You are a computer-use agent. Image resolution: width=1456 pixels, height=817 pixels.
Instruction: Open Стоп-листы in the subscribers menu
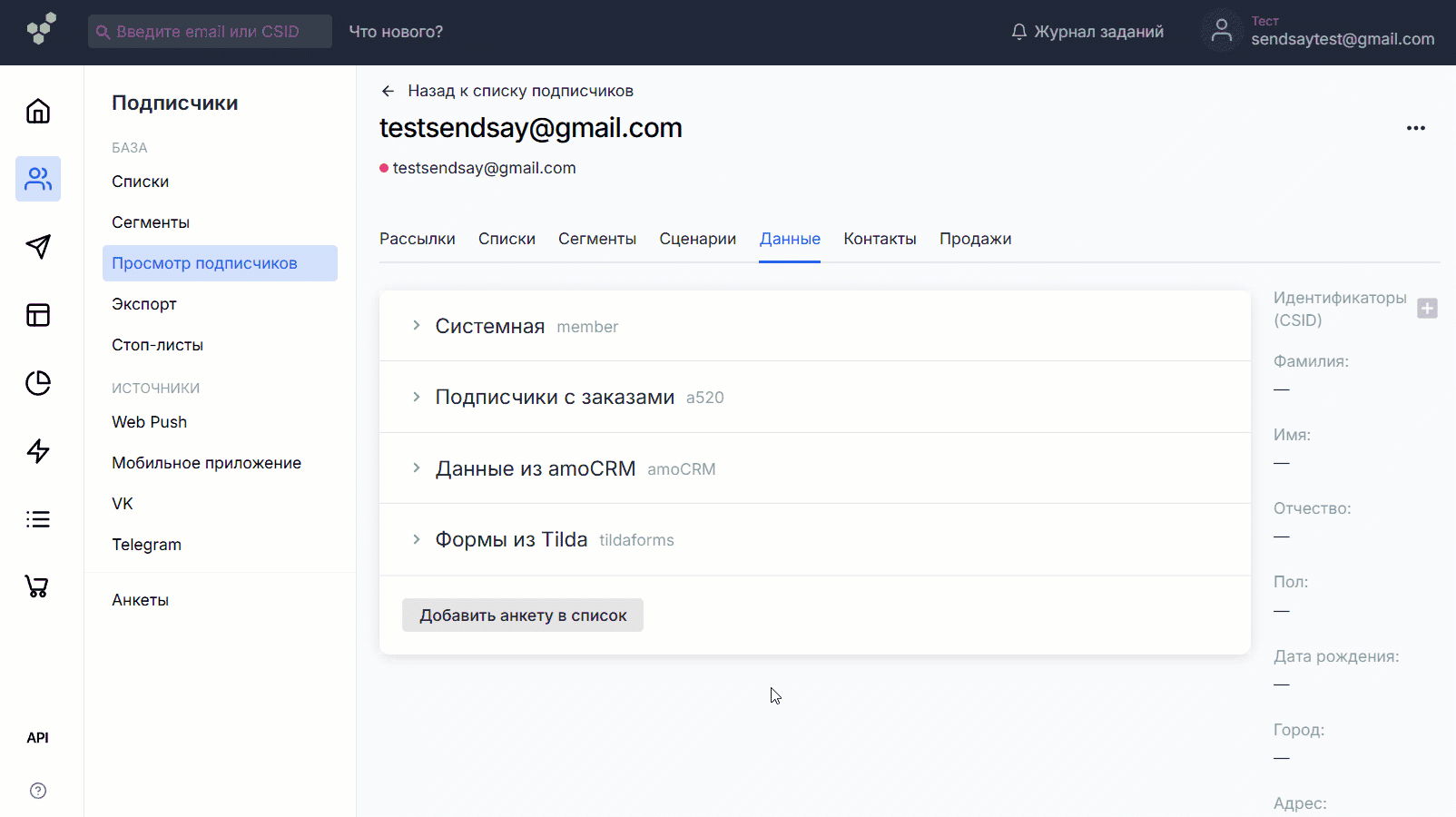coord(157,345)
